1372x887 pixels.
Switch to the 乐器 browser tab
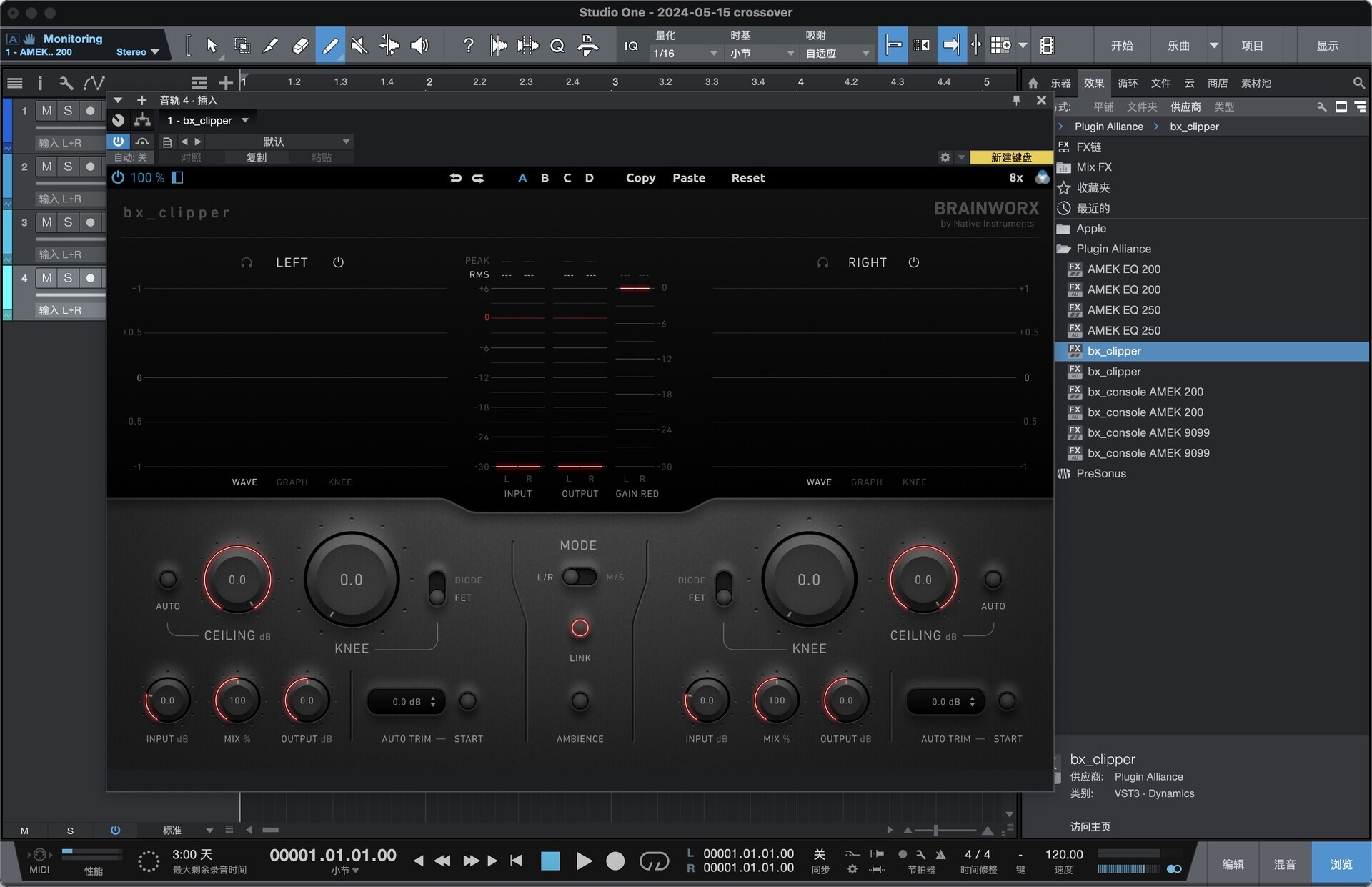(x=1060, y=84)
